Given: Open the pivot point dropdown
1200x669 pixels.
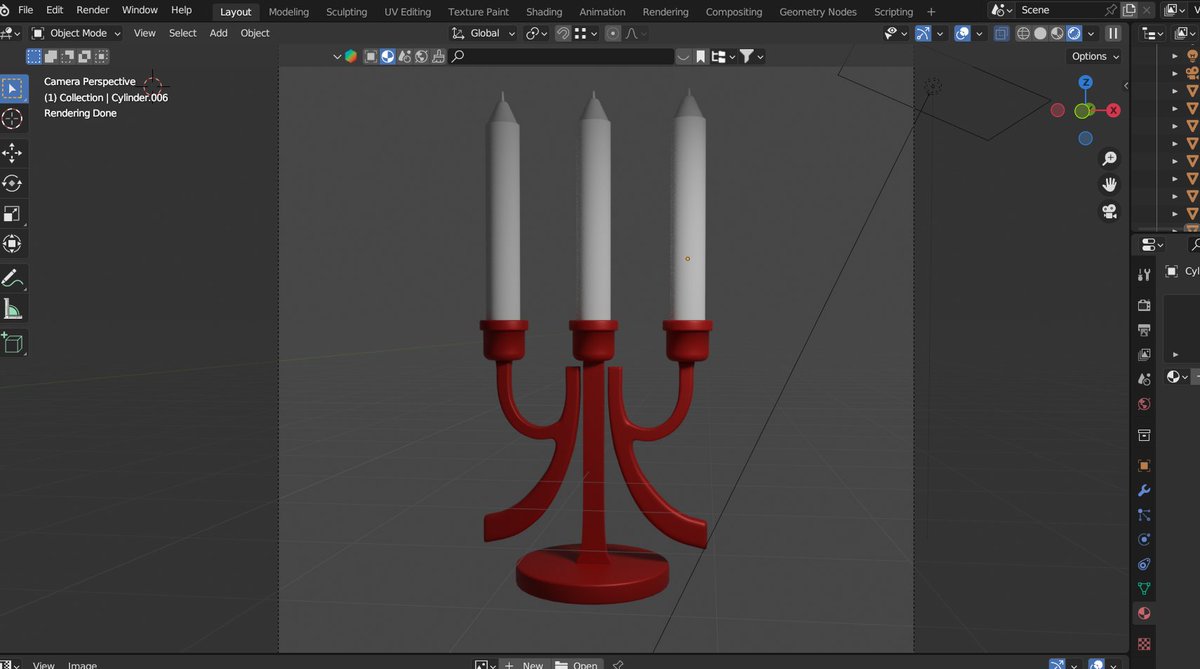Looking at the screenshot, I should click(x=536, y=33).
